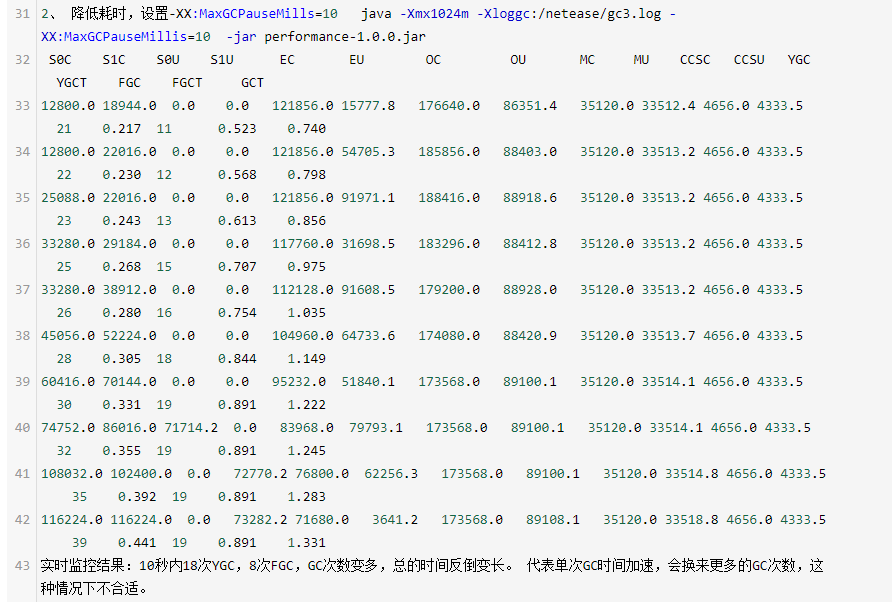Click value 0.798 under line 34

click(307, 175)
